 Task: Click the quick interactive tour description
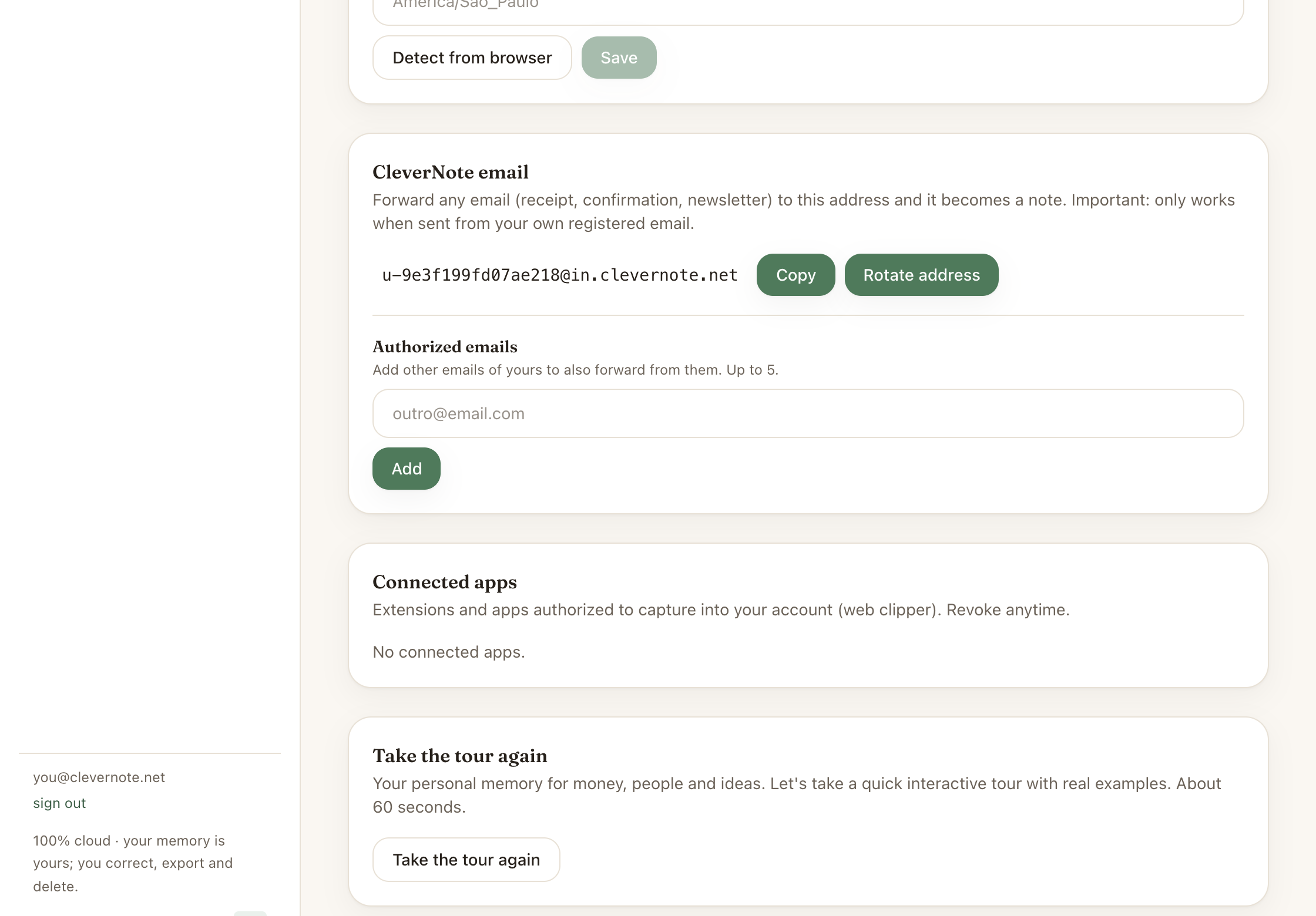point(797,795)
